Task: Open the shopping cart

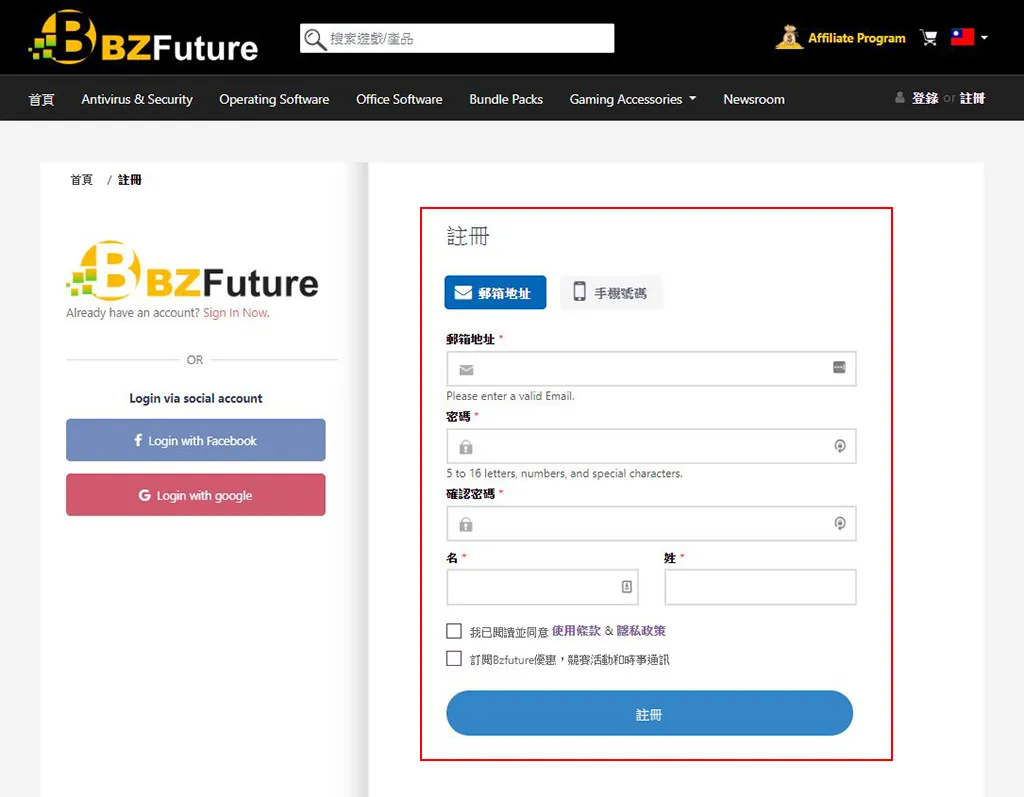Action: point(929,38)
